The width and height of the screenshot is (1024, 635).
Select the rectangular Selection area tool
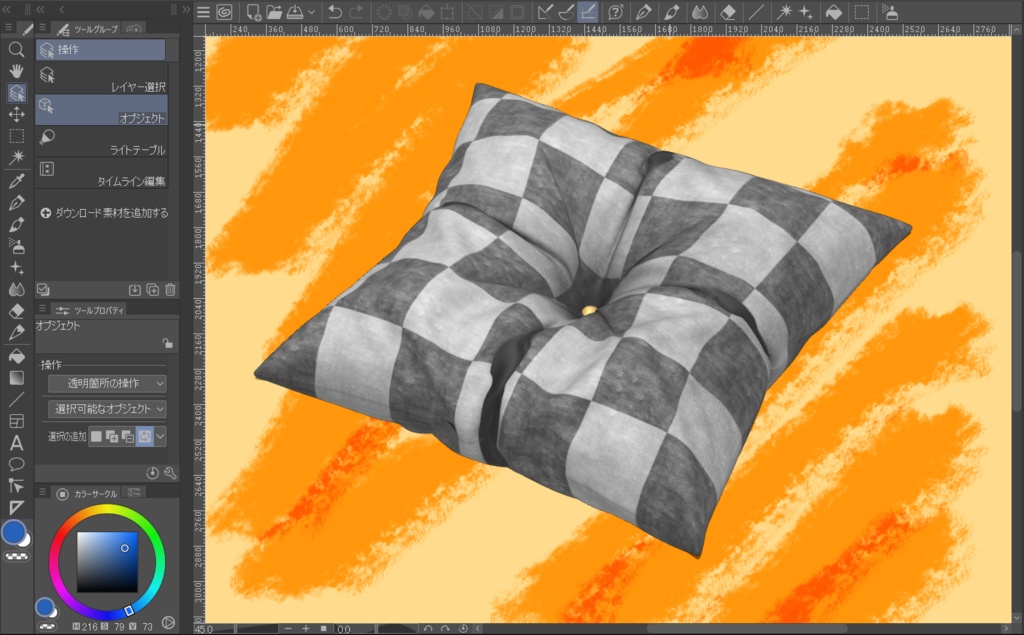tap(16, 136)
